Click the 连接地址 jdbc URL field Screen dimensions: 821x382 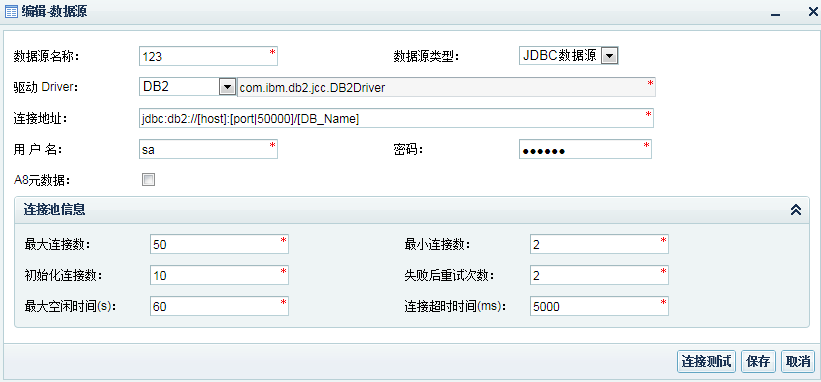tap(396, 118)
